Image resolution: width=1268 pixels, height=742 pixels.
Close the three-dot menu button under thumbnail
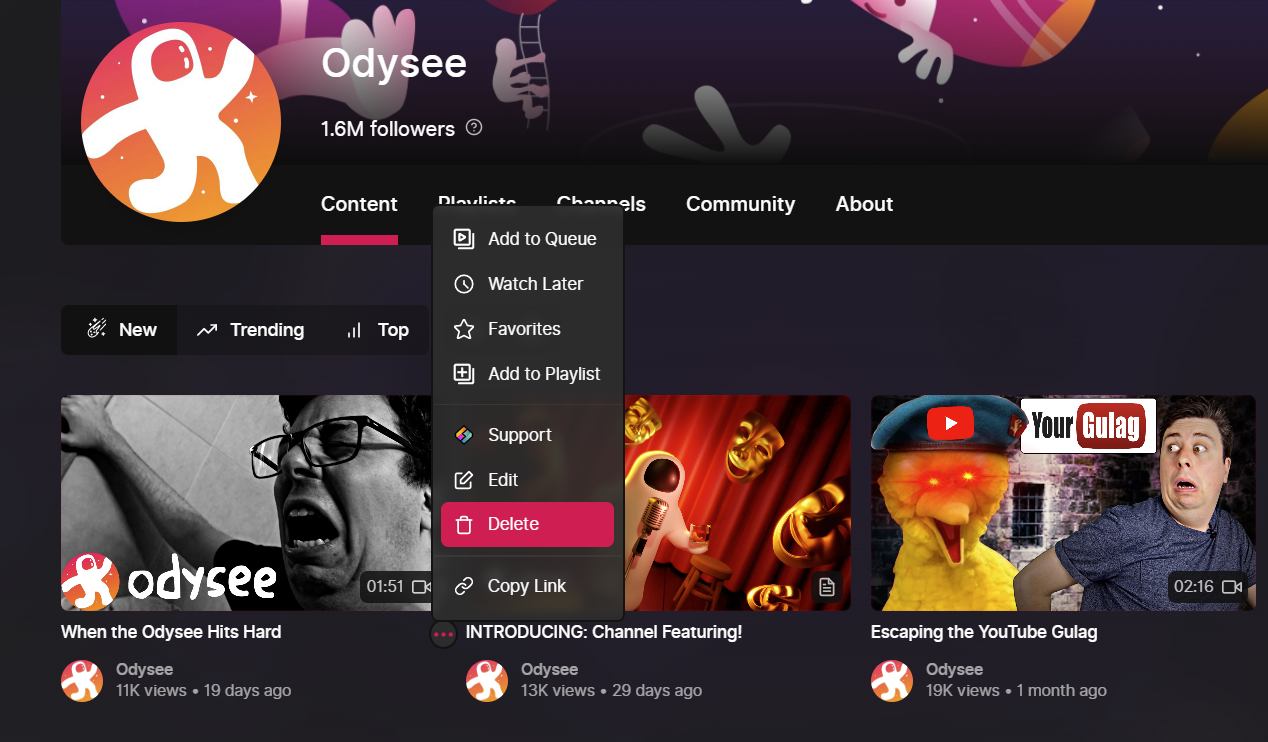(x=443, y=634)
